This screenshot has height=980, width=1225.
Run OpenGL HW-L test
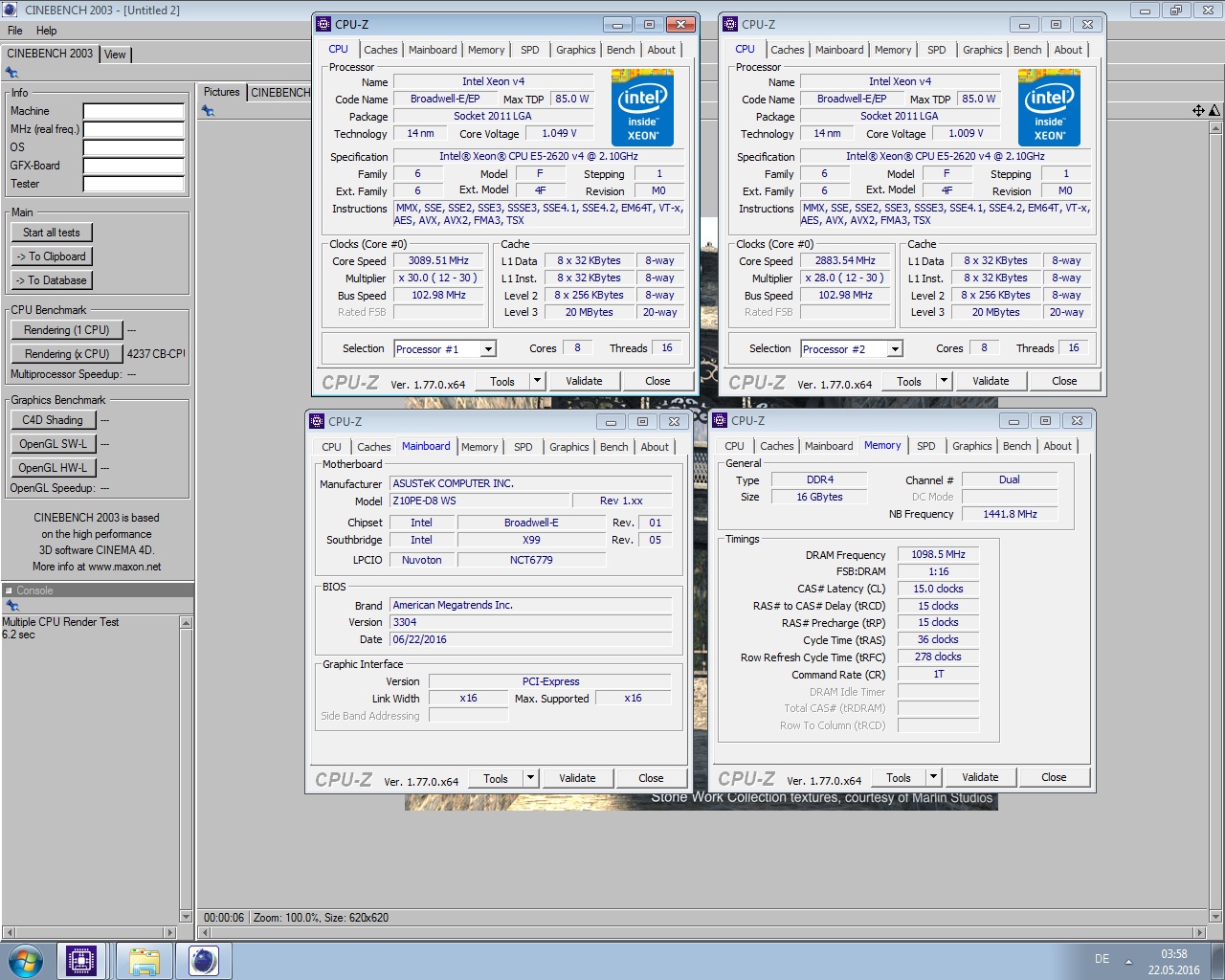point(53,468)
